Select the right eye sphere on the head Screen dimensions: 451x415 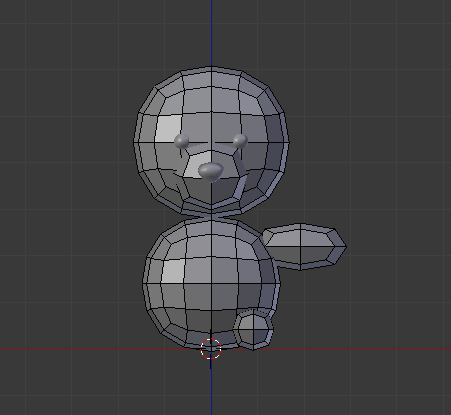click(240, 141)
